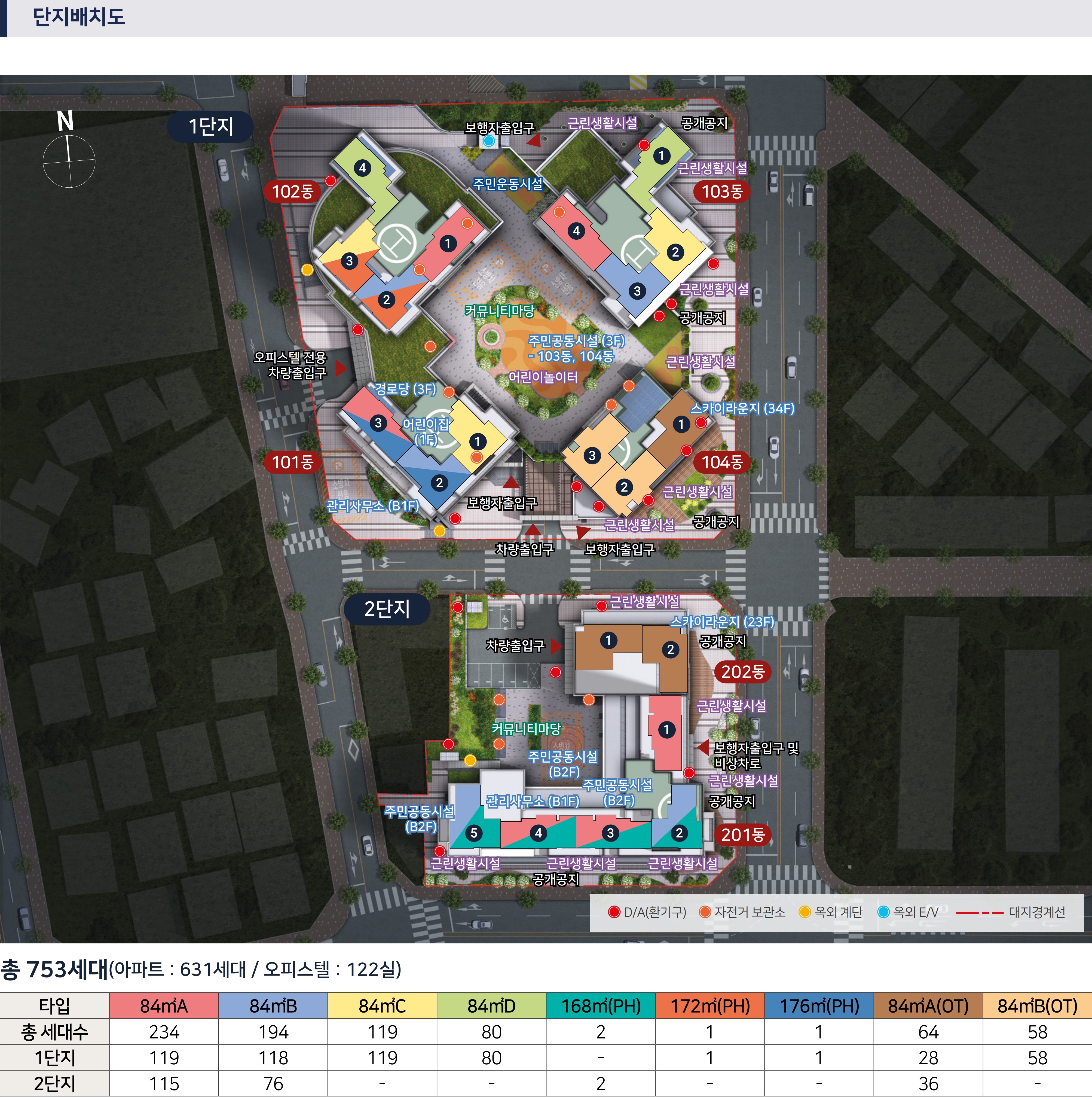The image size is (1092, 1097).
Task: Click the orange 자전거 보관소 legend dot
Action: pyautogui.click(x=705, y=912)
